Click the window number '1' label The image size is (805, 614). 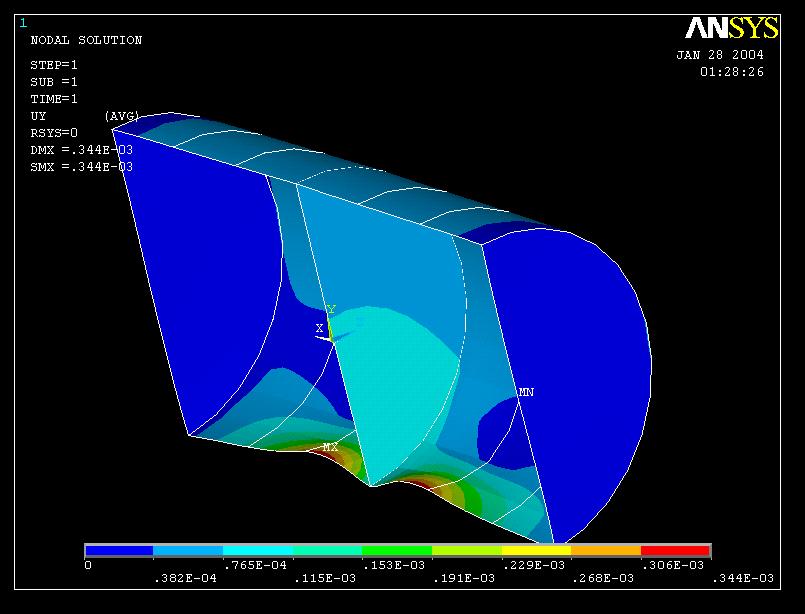23,23
